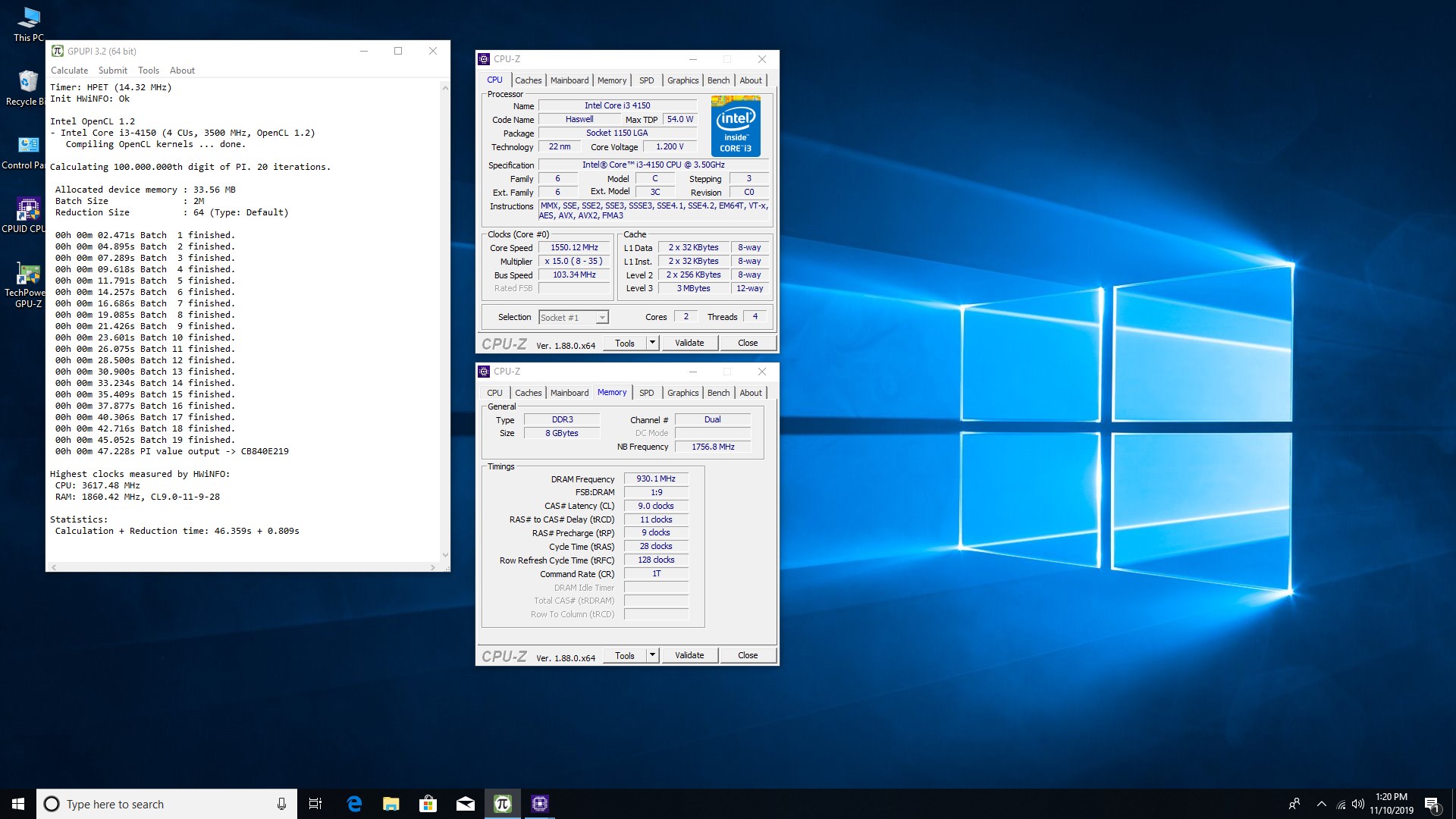Click the microphone icon in search box

tap(281, 804)
